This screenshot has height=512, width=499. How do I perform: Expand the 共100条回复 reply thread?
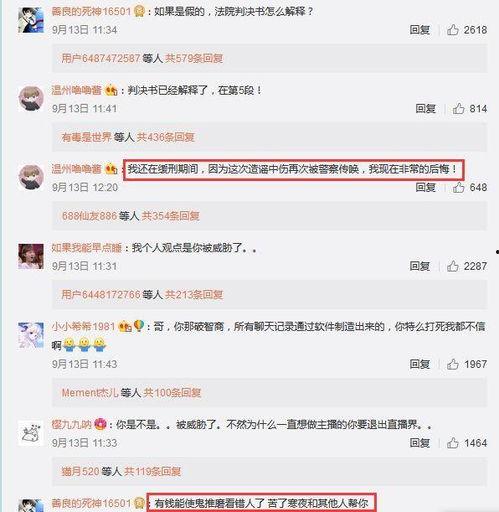point(172,393)
